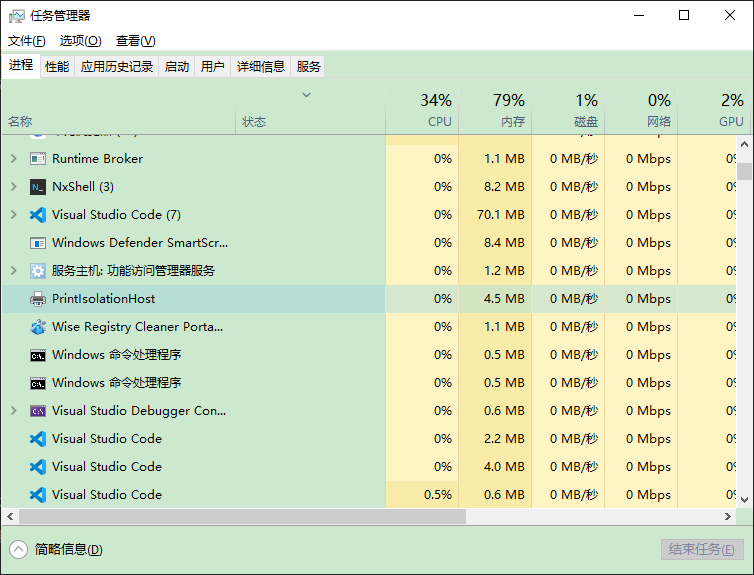Click the VS Code icon in 4.0 MB row

[38, 466]
